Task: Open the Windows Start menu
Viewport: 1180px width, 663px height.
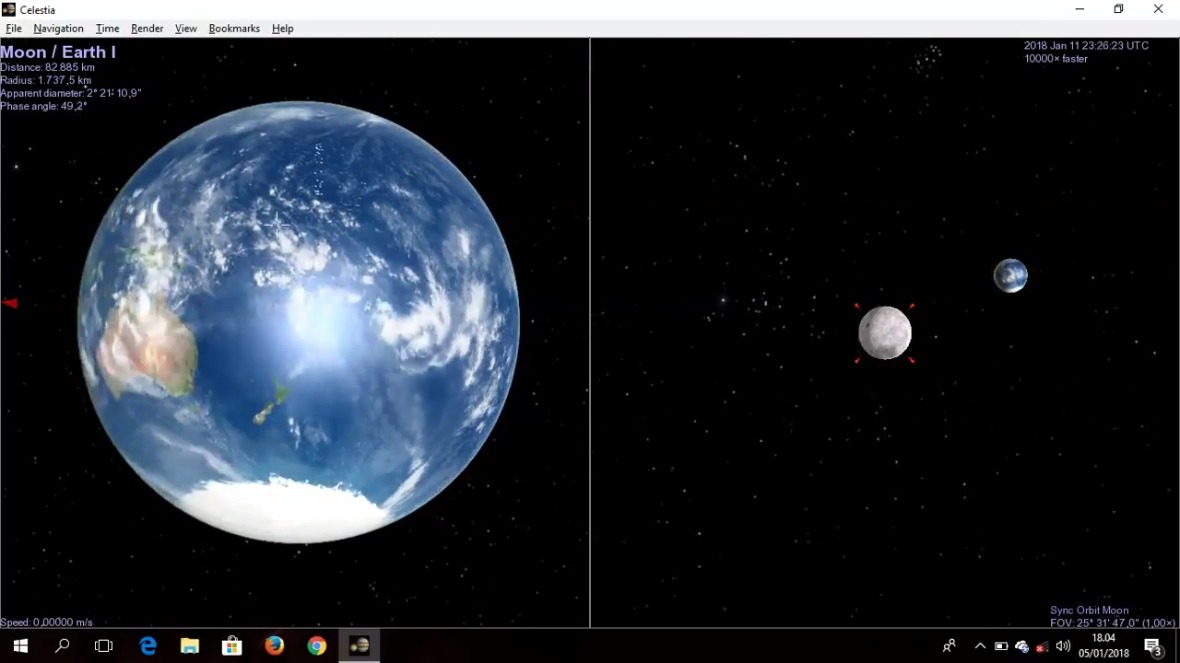Action: (x=20, y=646)
